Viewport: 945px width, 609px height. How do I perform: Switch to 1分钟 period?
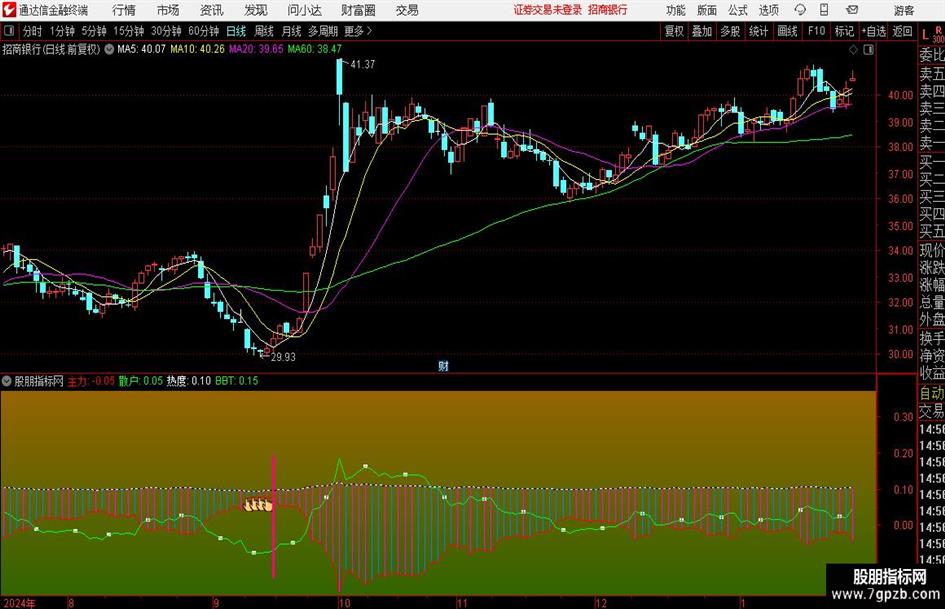tap(61, 31)
